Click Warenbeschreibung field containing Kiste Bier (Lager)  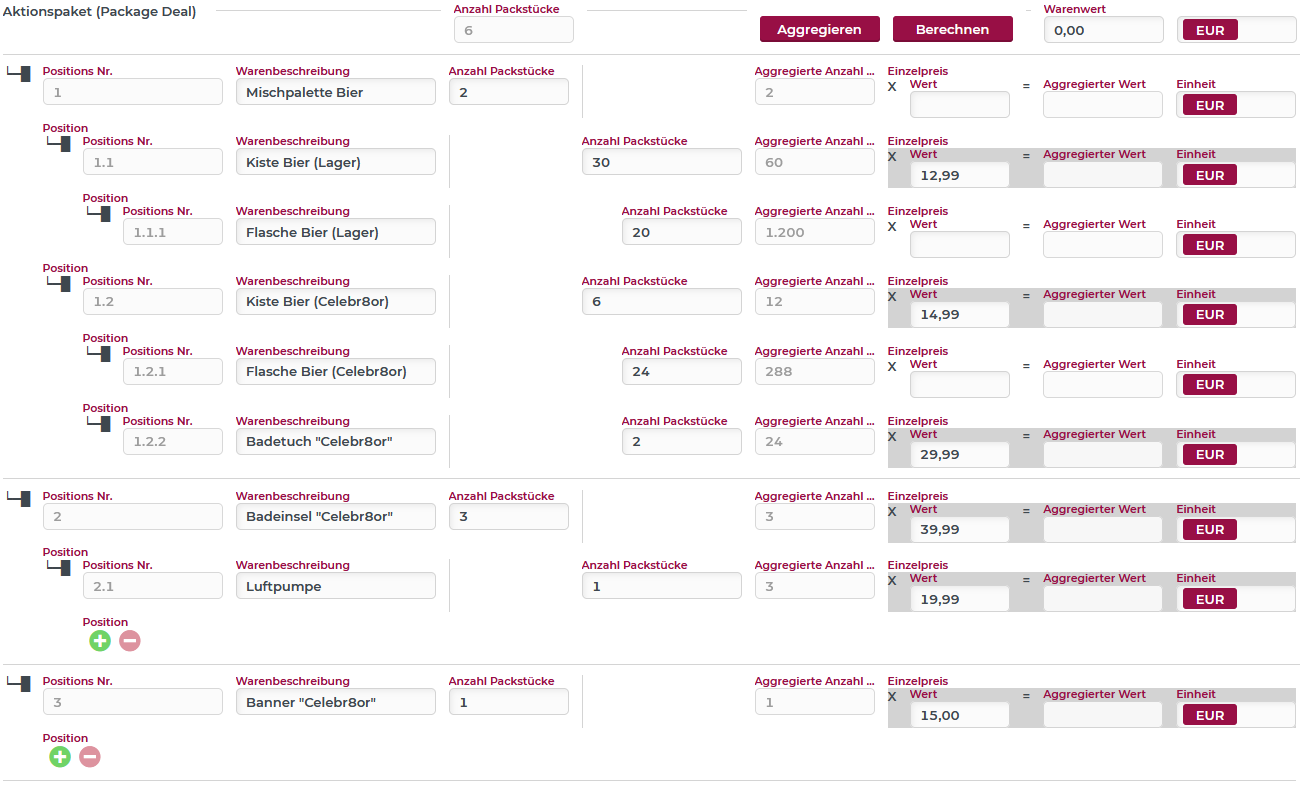coord(335,162)
